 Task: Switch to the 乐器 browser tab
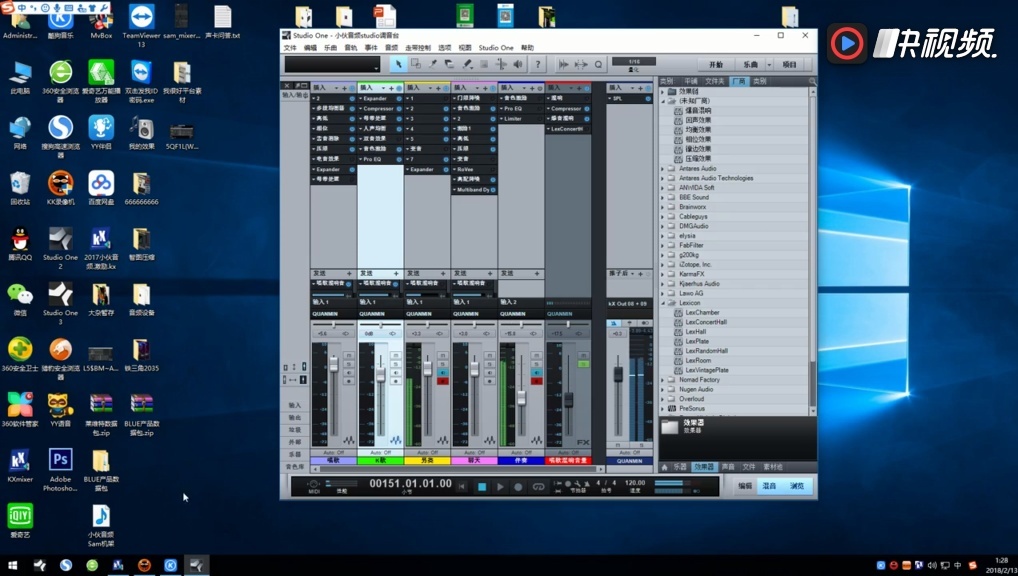(x=679, y=467)
